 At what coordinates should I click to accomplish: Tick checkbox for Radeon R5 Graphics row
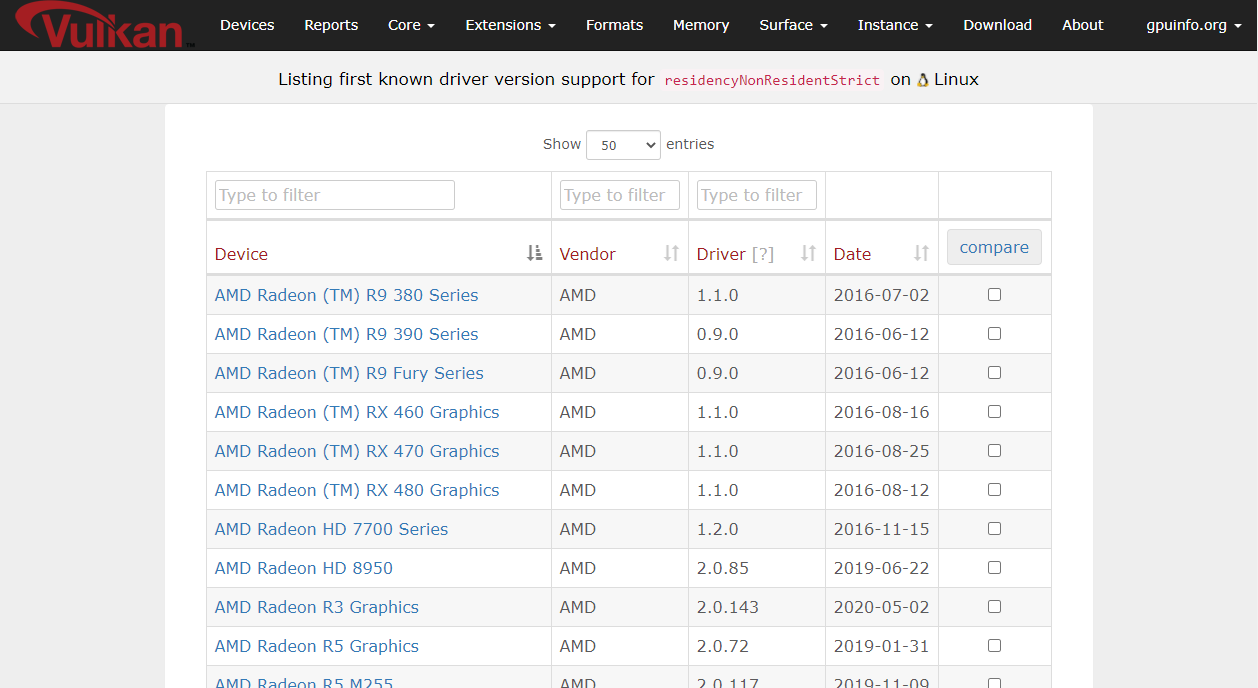pos(994,646)
